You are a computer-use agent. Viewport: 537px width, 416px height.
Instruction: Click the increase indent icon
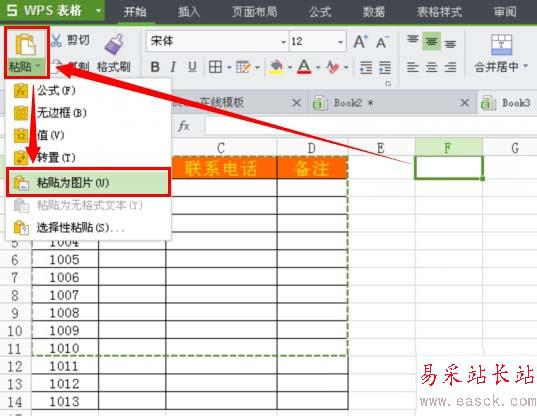coord(385,67)
